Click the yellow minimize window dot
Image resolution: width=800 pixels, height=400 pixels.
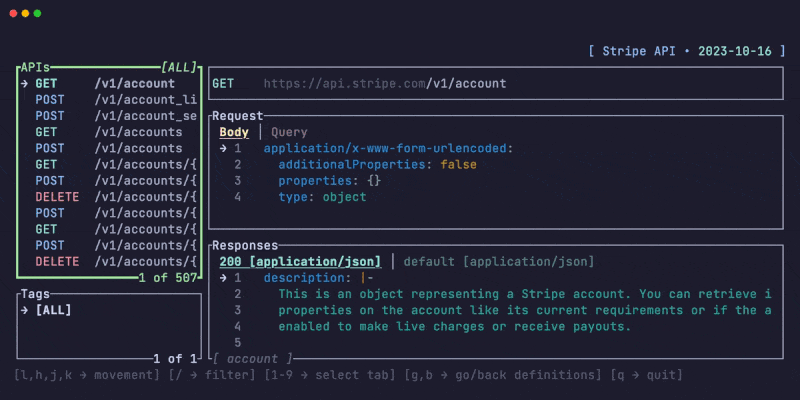pos(25,14)
